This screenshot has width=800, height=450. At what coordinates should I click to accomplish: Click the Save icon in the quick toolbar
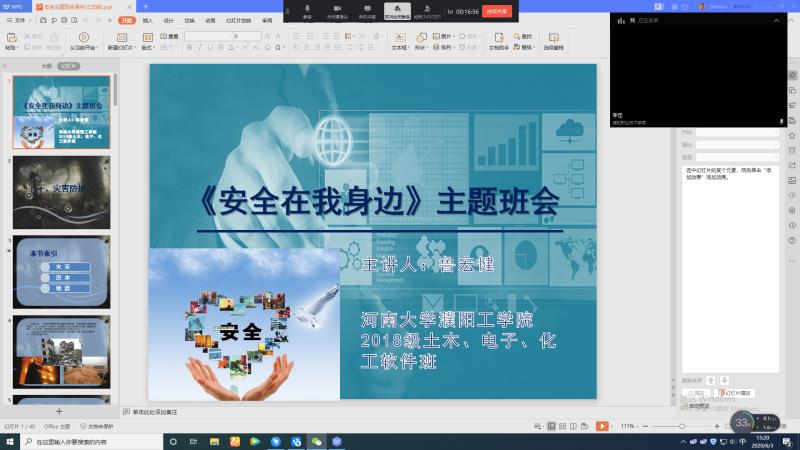tap(43, 20)
